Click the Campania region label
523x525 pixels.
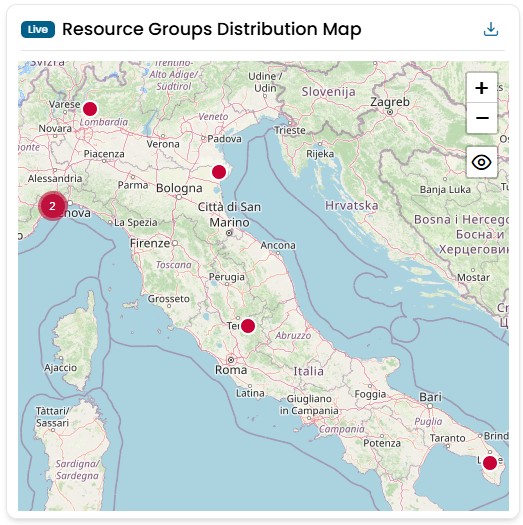(x=342, y=429)
